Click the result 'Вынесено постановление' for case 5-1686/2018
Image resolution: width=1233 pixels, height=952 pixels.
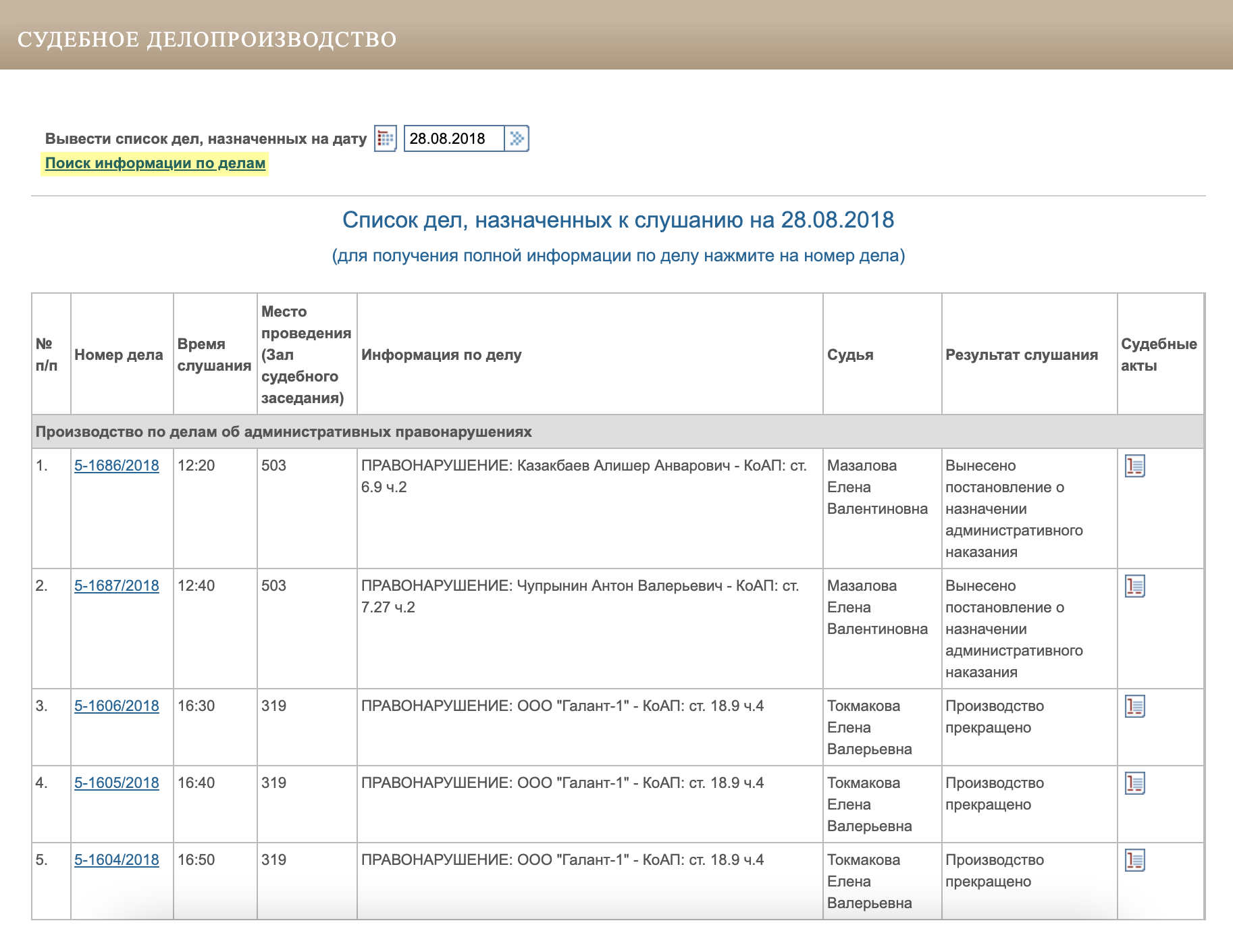(x=1014, y=509)
